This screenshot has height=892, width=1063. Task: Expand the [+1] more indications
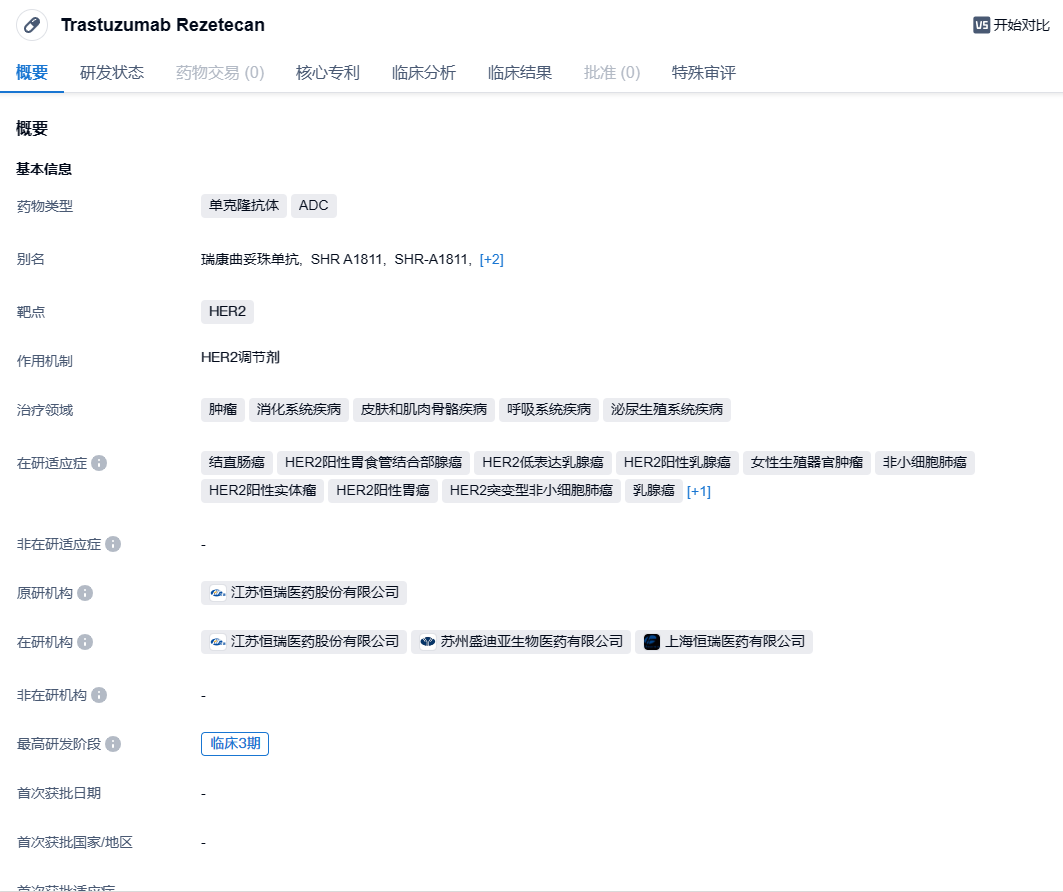[x=698, y=491]
